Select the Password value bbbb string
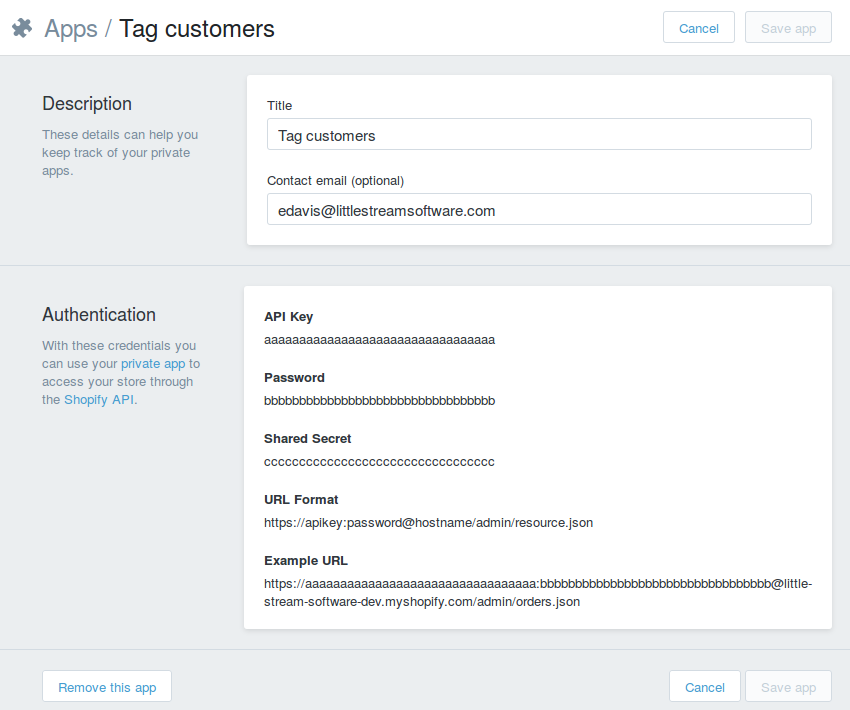Viewport: 850px width, 710px height. (x=379, y=401)
